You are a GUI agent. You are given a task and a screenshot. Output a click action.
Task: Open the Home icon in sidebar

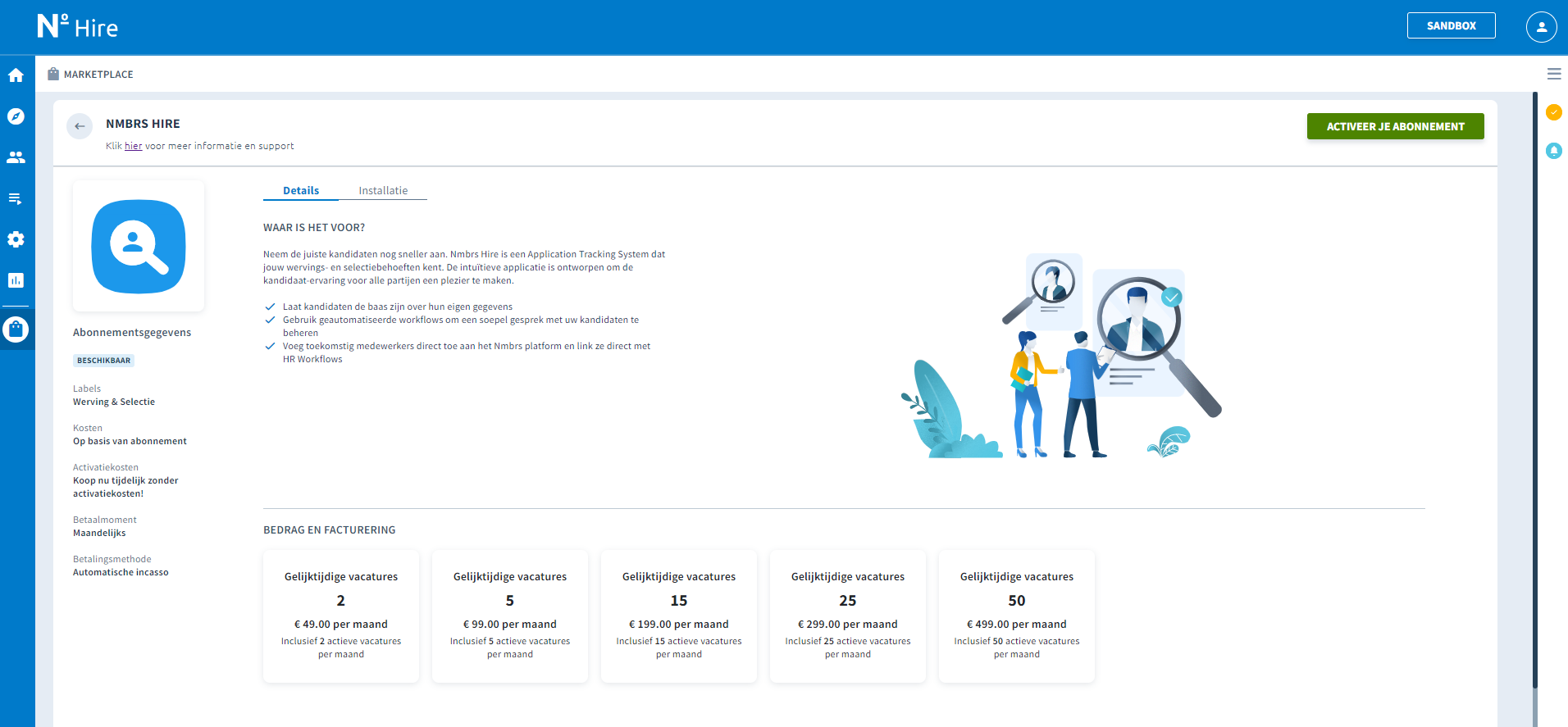[x=16, y=75]
